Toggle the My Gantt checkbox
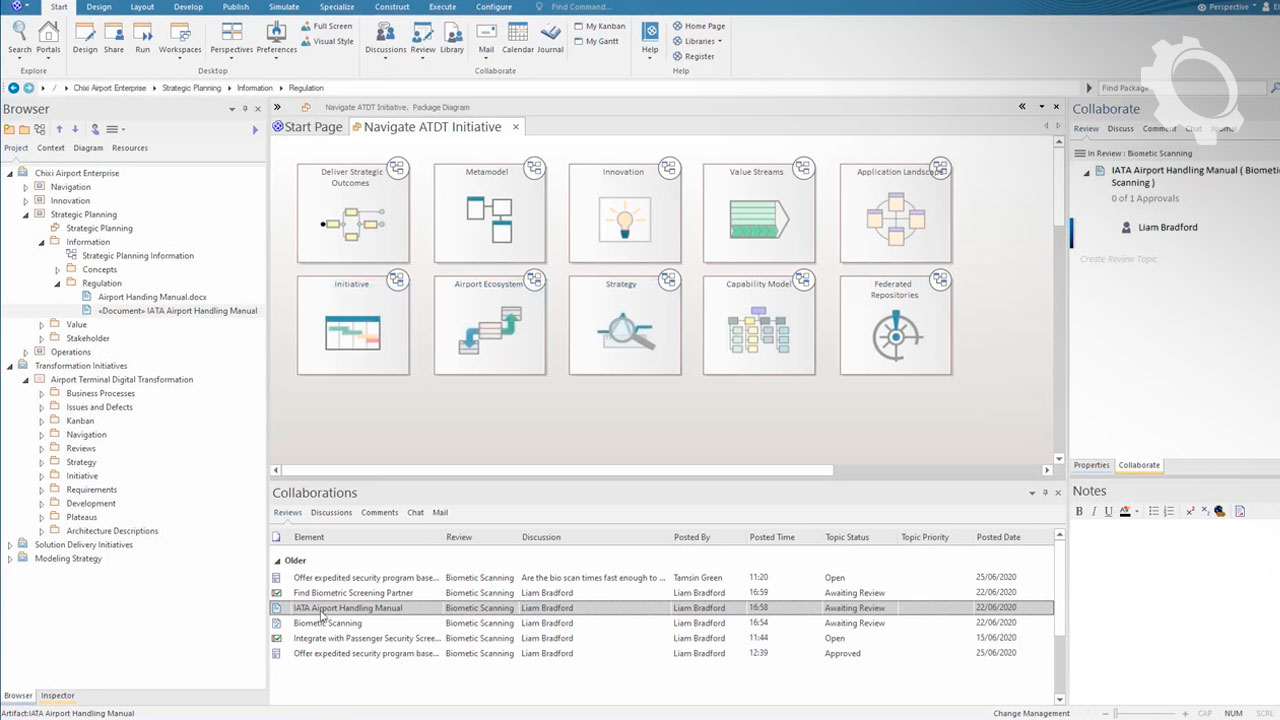This screenshot has width=1280, height=720. coord(578,41)
